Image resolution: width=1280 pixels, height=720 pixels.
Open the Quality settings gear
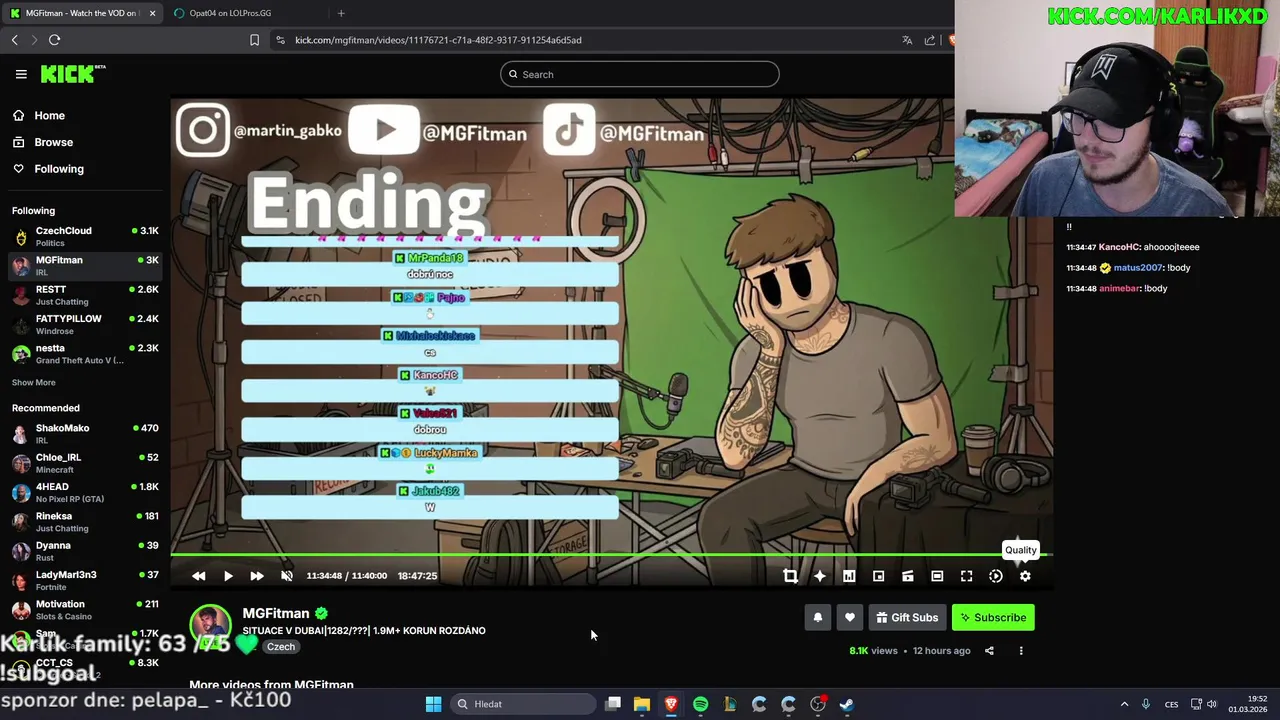[1025, 576]
